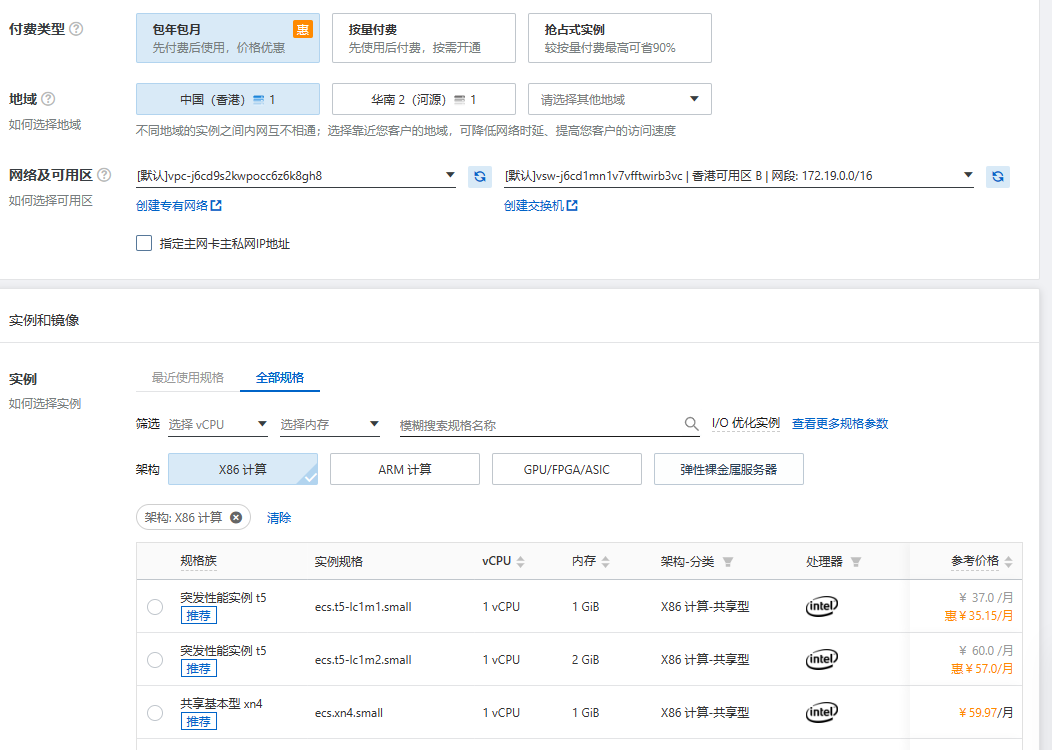Click the Intel logo on ecs.t5-lc1m1.small row
Viewport: 1052px width, 750px height.
pyautogui.click(x=821, y=606)
